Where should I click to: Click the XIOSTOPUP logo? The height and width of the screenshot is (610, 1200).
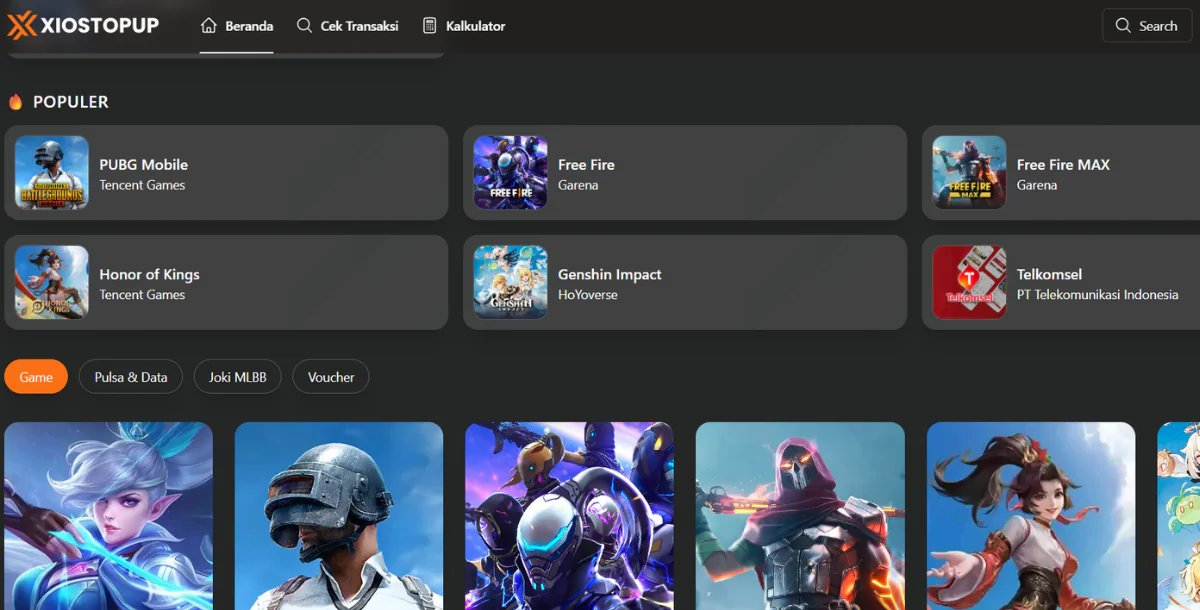(x=83, y=25)
